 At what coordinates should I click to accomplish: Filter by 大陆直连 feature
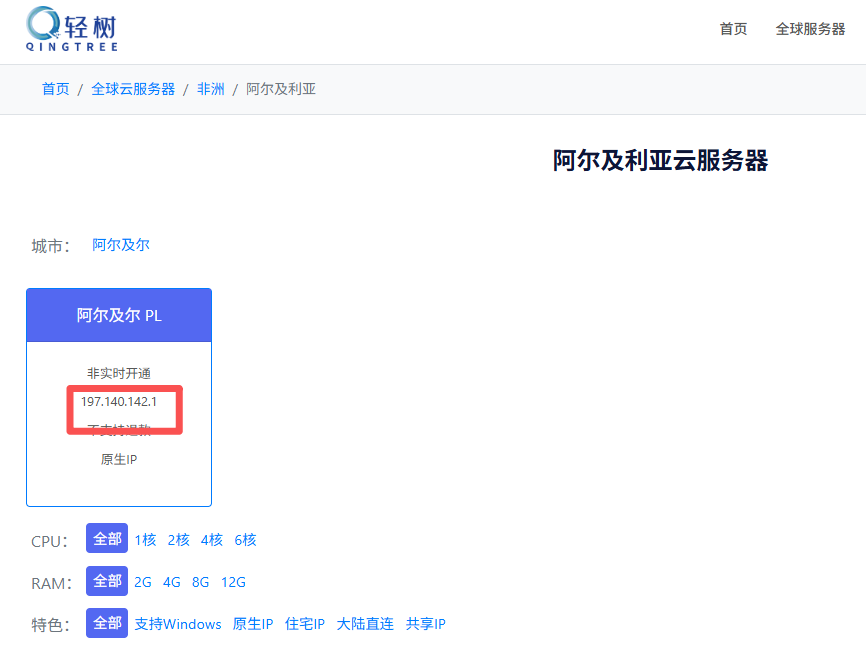tap(365, 624)
